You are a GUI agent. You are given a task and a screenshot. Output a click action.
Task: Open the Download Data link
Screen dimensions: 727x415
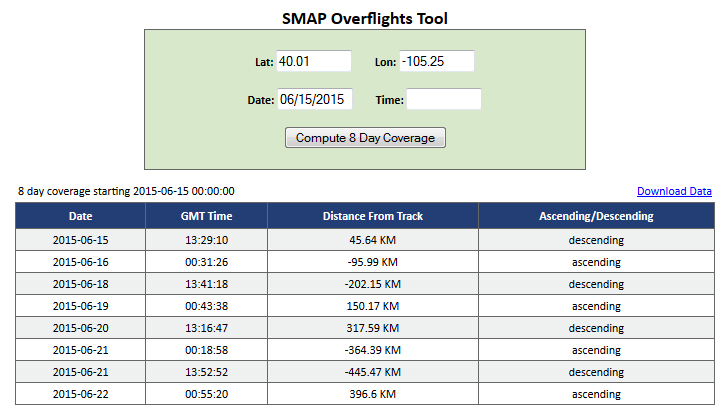pos(674,192)
